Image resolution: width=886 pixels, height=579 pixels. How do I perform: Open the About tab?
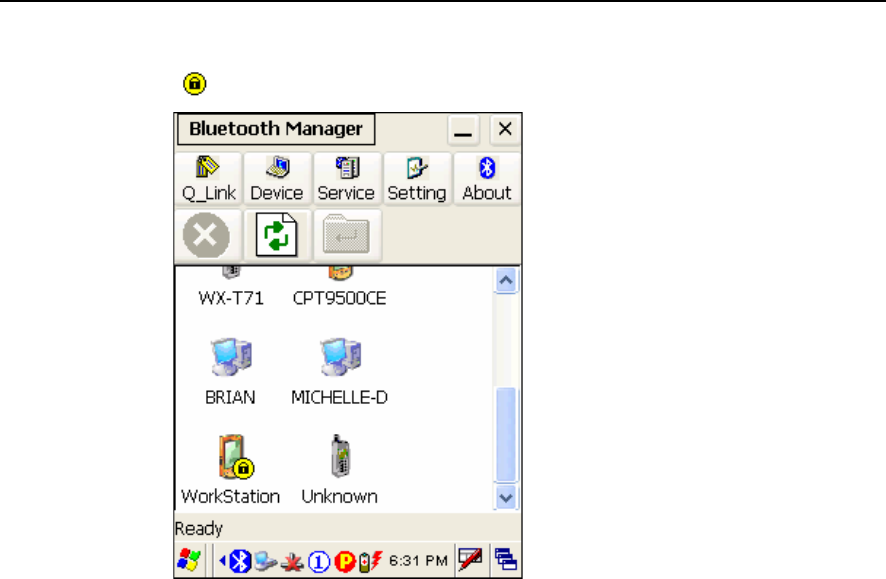coord(487,179)
